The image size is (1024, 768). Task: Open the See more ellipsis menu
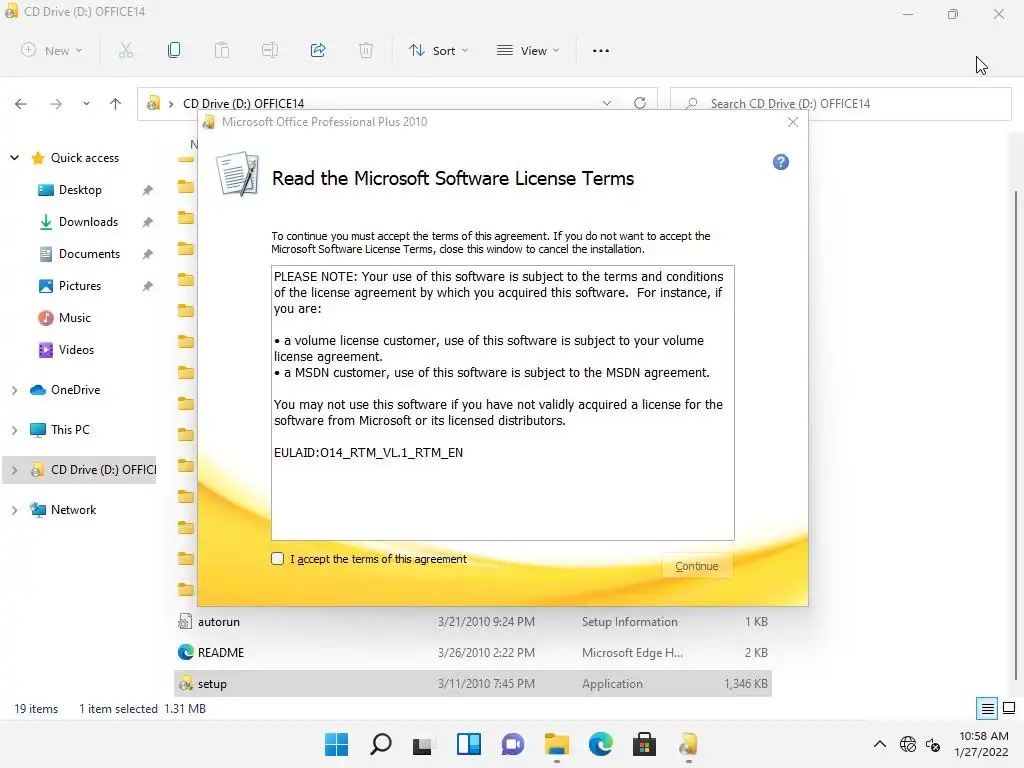click(601, 50)
